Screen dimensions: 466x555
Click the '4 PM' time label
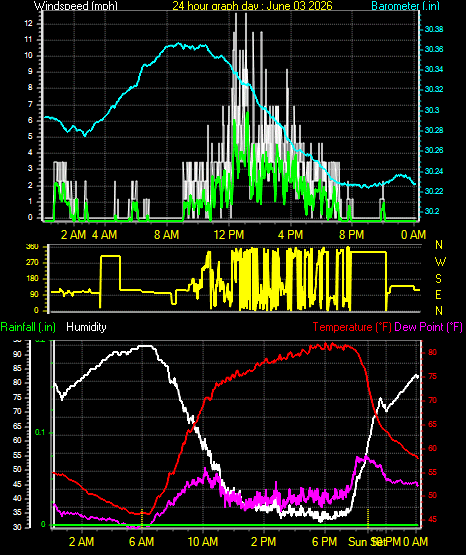[x=290, y=235]
